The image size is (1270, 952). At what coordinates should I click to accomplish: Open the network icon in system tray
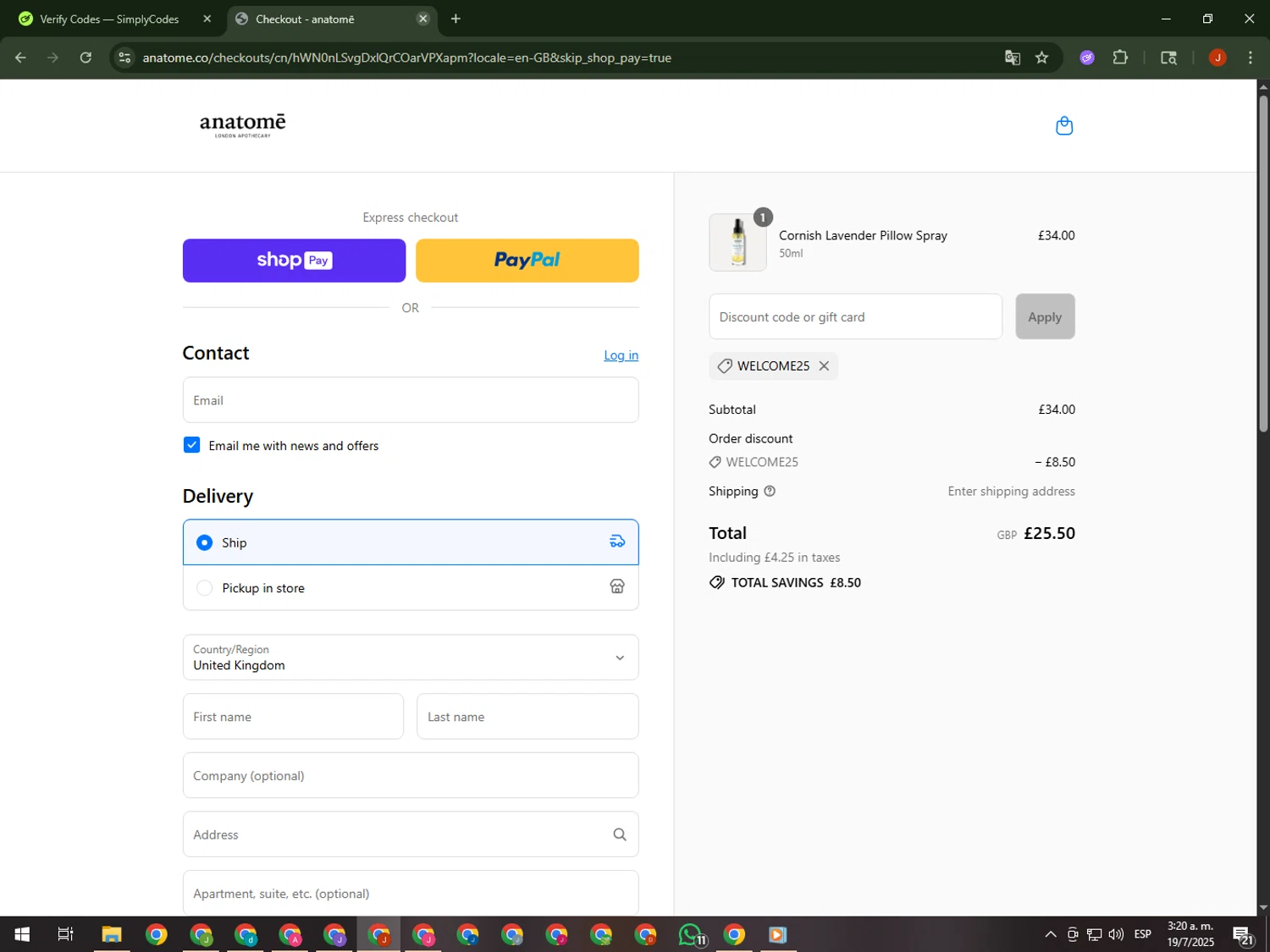tap(1094, 934)
